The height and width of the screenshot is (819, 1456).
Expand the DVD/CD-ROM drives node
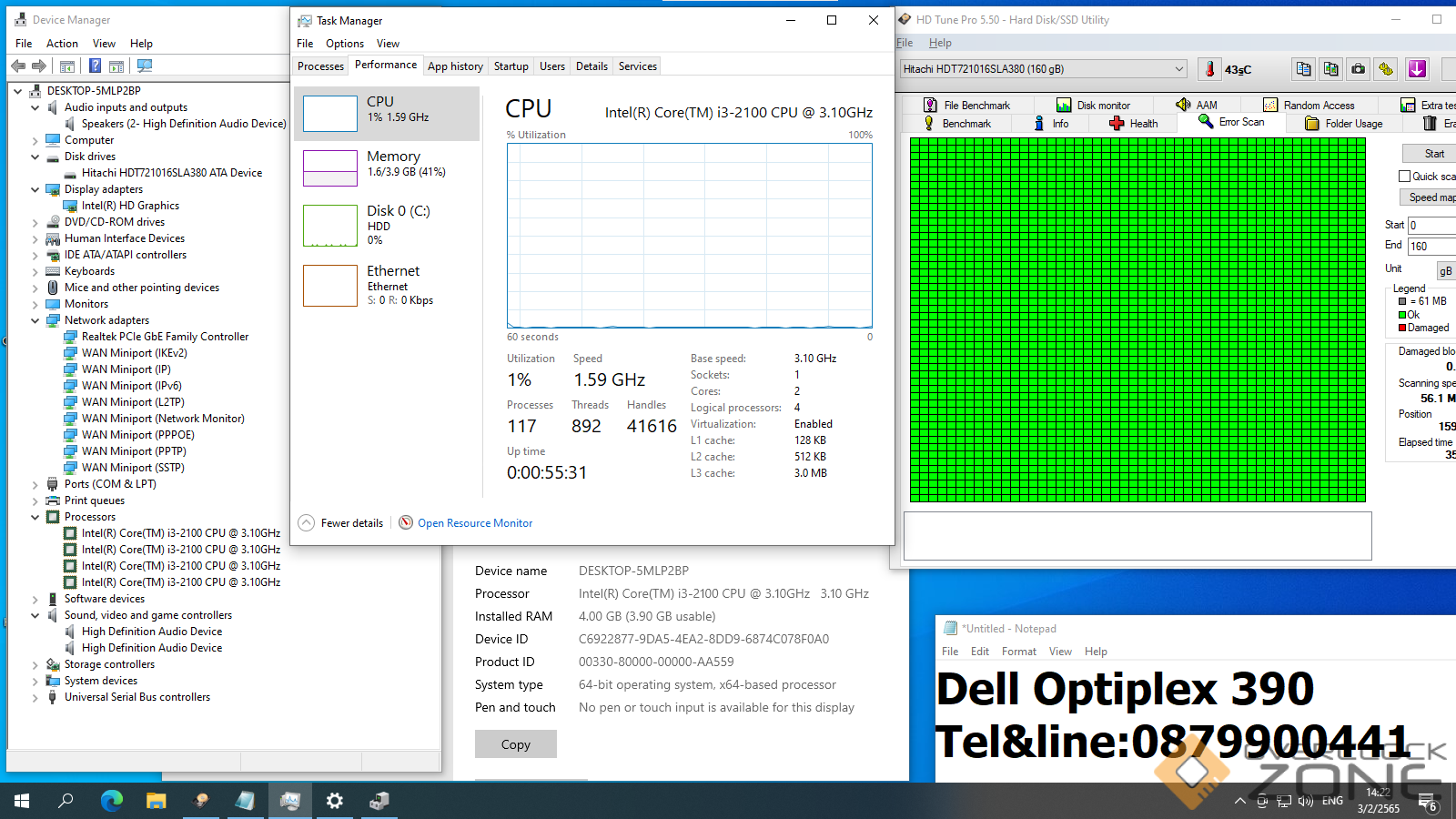click(35, 222)
